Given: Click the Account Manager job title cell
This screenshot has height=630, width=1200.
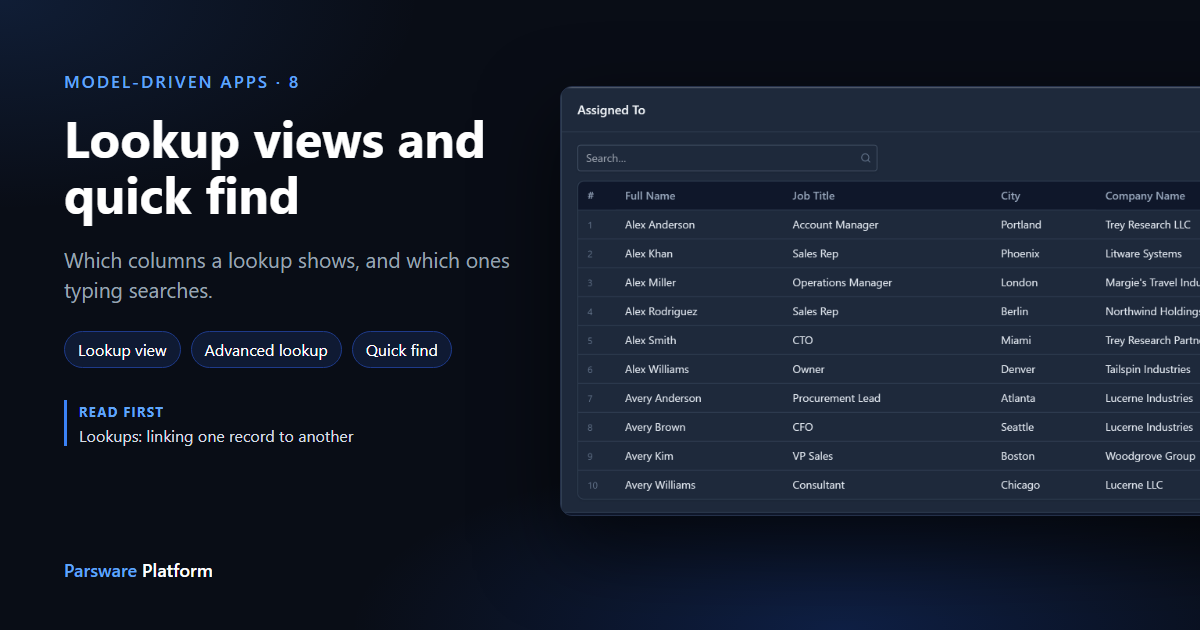Looking at the screenshot, I should pos(835,225).
